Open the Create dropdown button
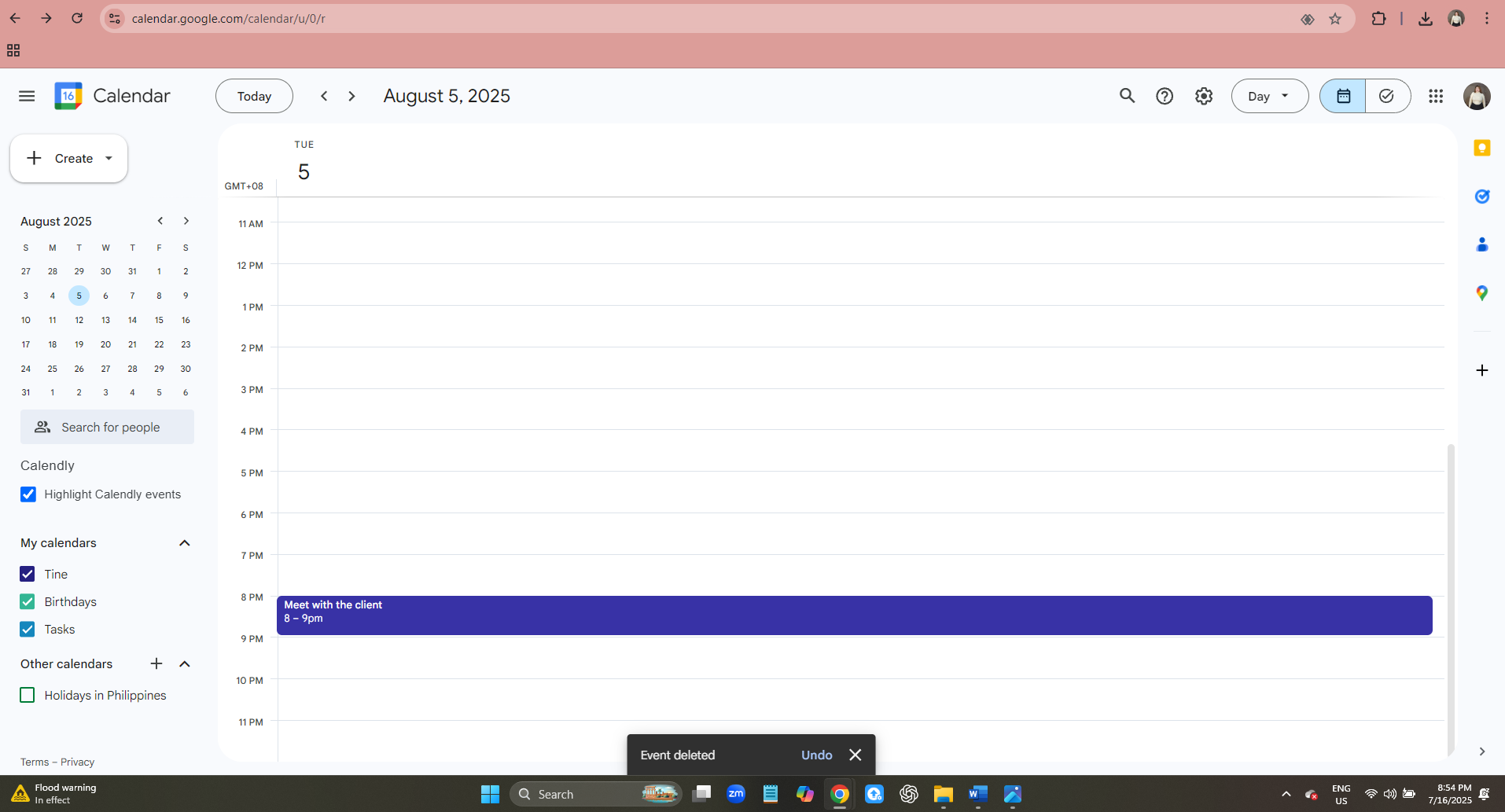This screenshot has width=1505, height=812. coord(69,158)
